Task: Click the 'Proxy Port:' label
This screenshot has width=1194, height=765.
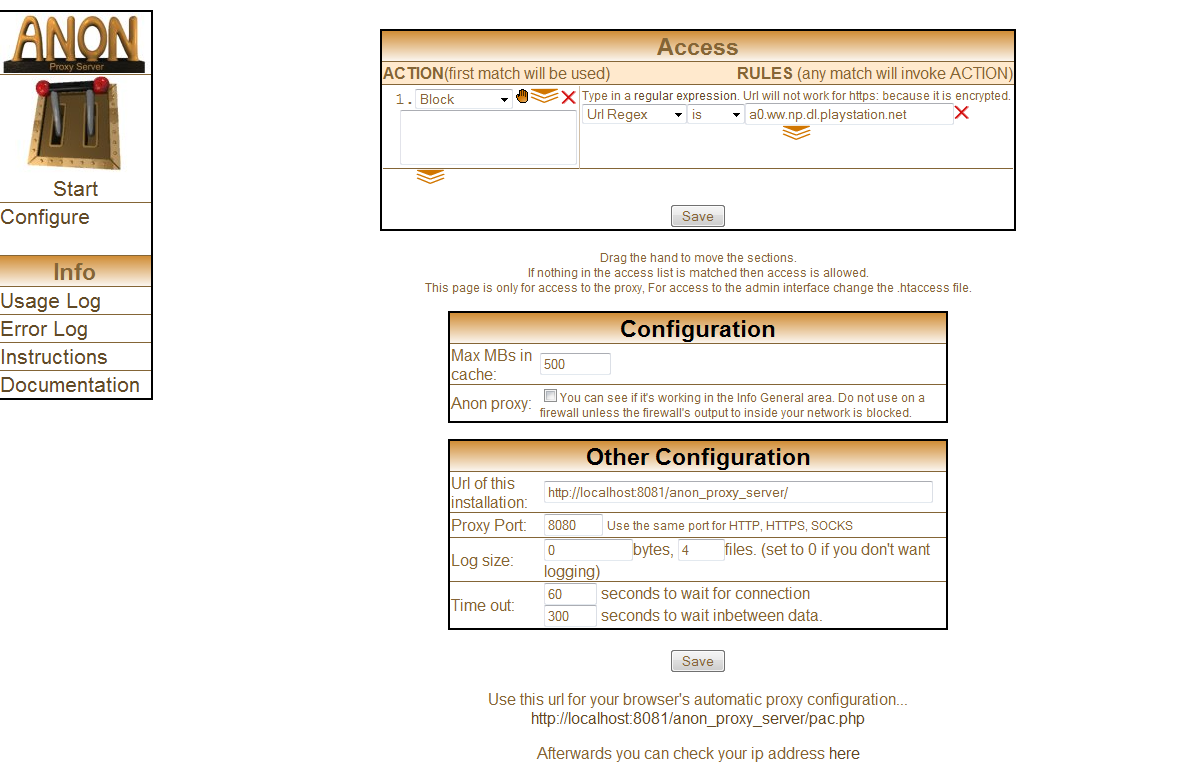Action: (x=489, y=525)
